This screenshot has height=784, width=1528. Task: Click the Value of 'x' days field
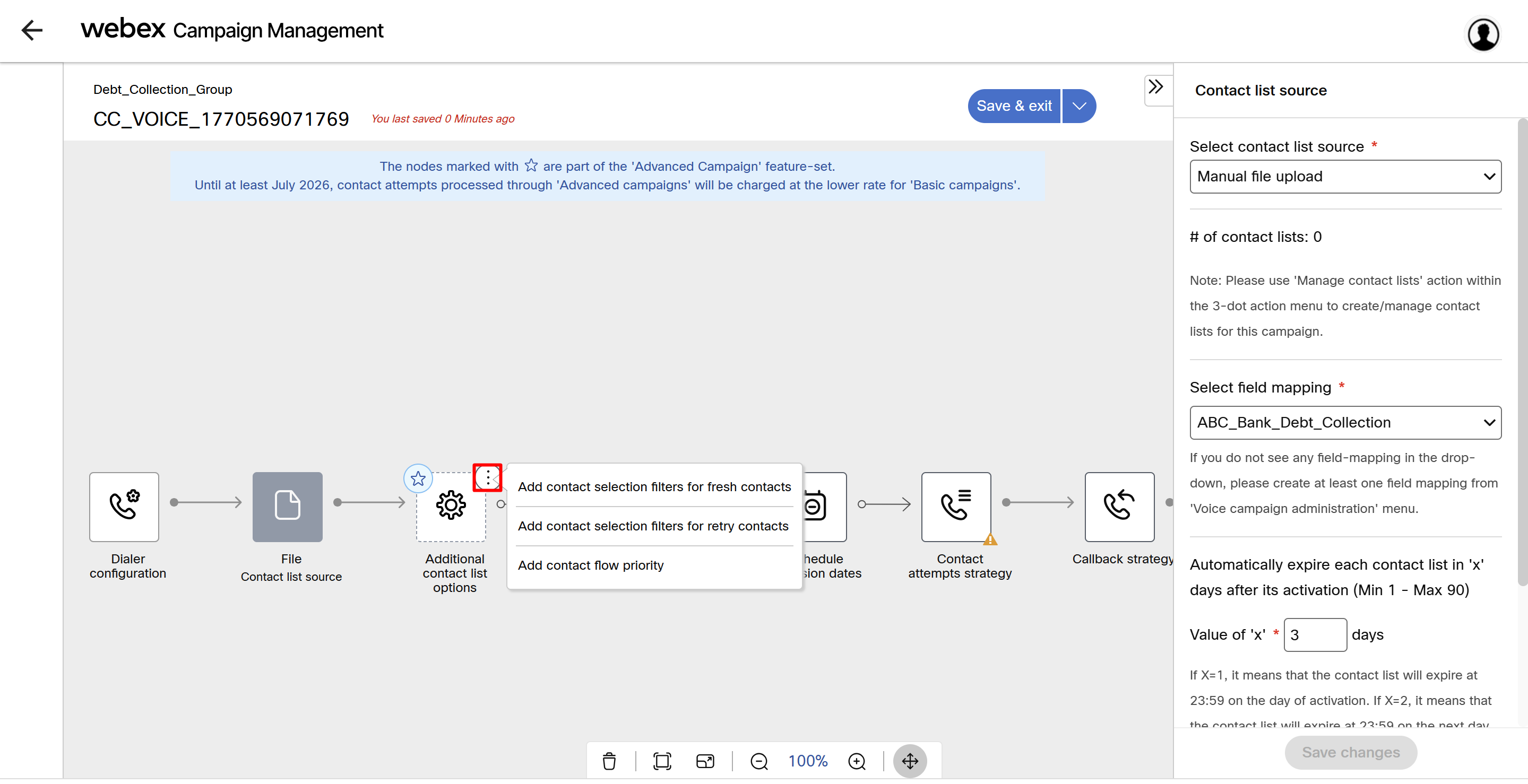pos(1315,634)
